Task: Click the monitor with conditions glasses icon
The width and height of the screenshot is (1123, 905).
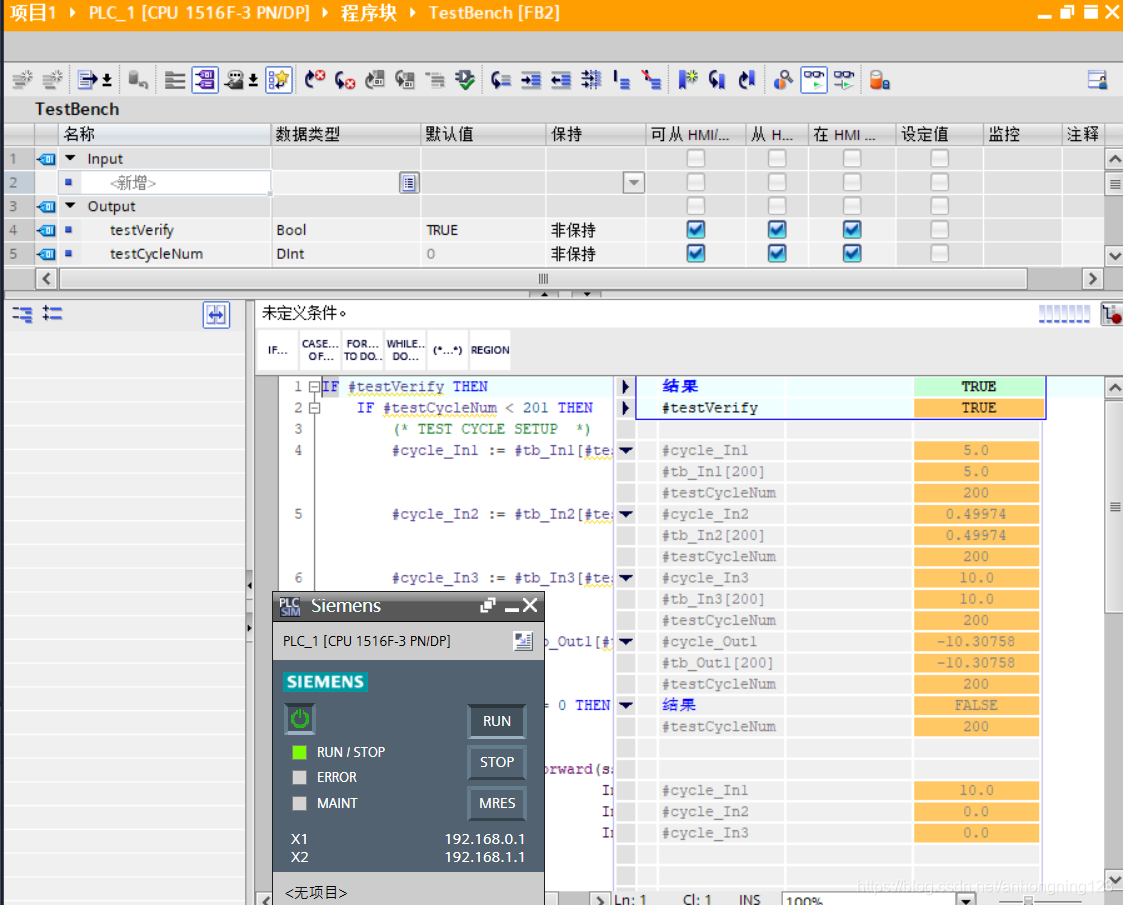Action: (844, 79)
